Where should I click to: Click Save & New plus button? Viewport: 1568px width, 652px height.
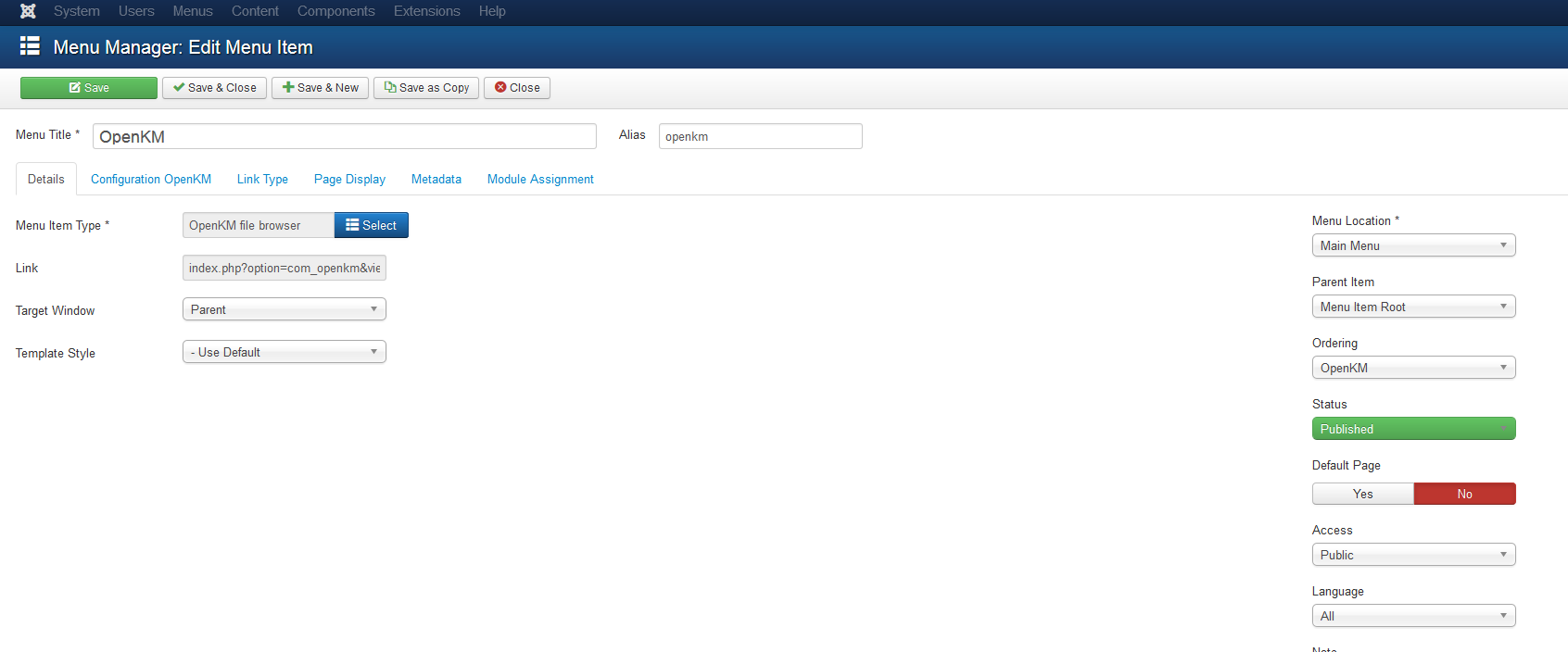tap(321, 88)
